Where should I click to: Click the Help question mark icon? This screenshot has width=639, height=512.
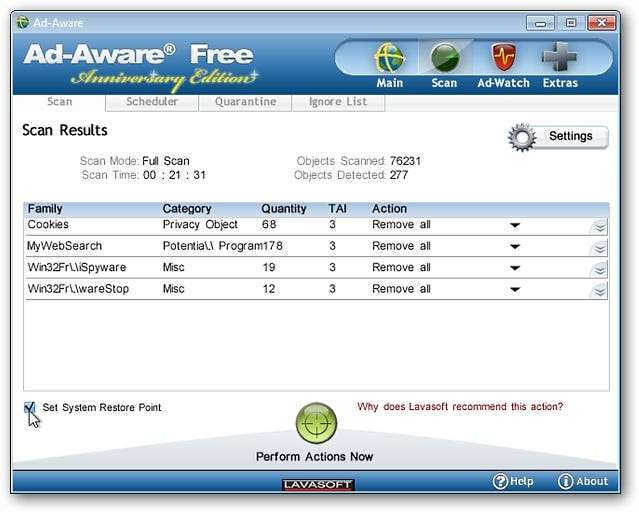500,481
